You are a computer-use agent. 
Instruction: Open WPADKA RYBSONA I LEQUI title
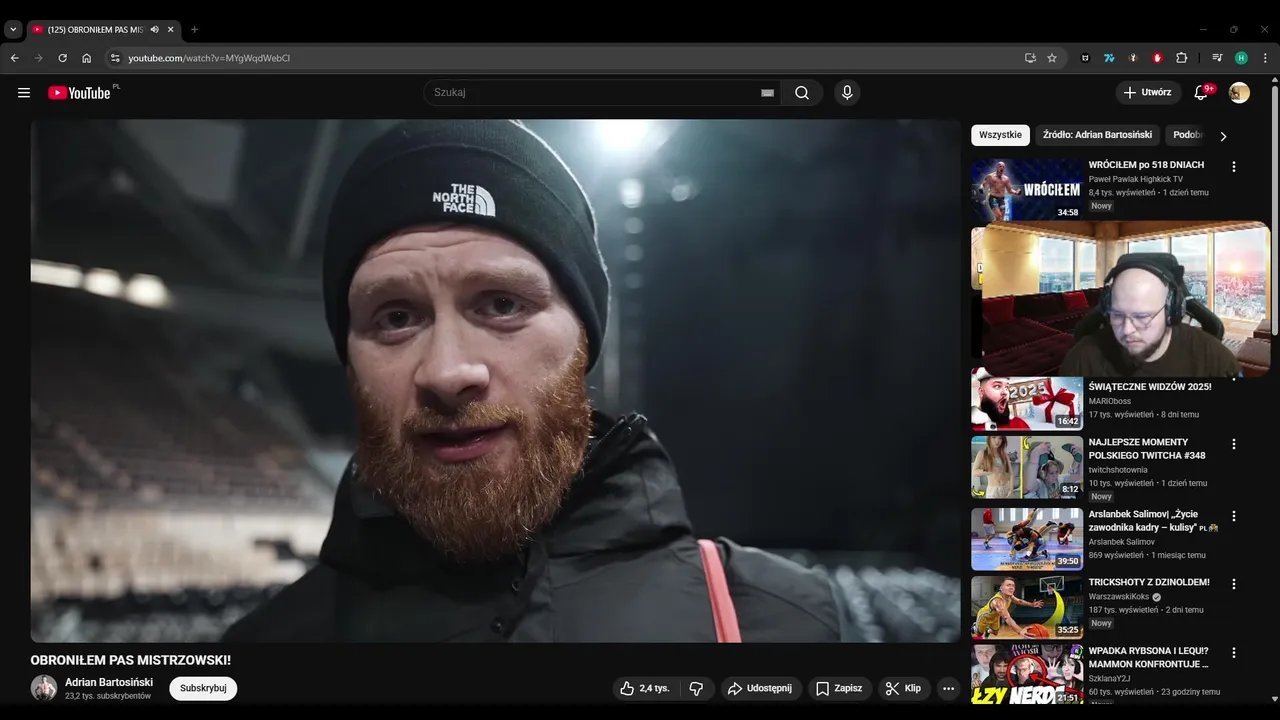[x=1149, y=657]
